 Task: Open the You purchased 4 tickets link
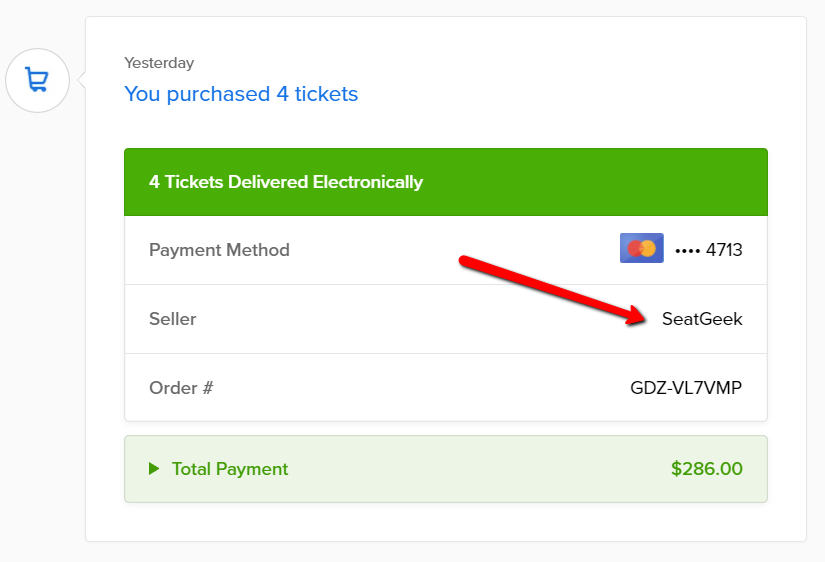tap(241, 94)
